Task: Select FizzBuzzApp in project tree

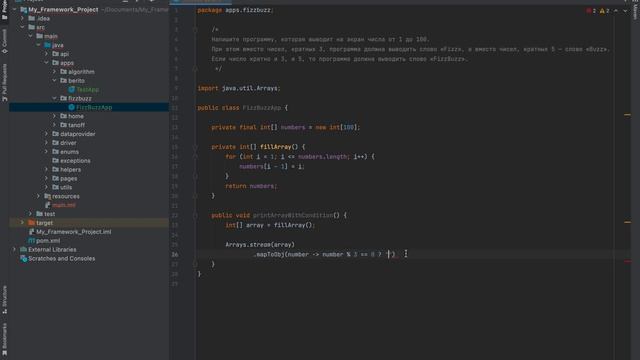Action: pyautogui.click(x=89, y=107)
